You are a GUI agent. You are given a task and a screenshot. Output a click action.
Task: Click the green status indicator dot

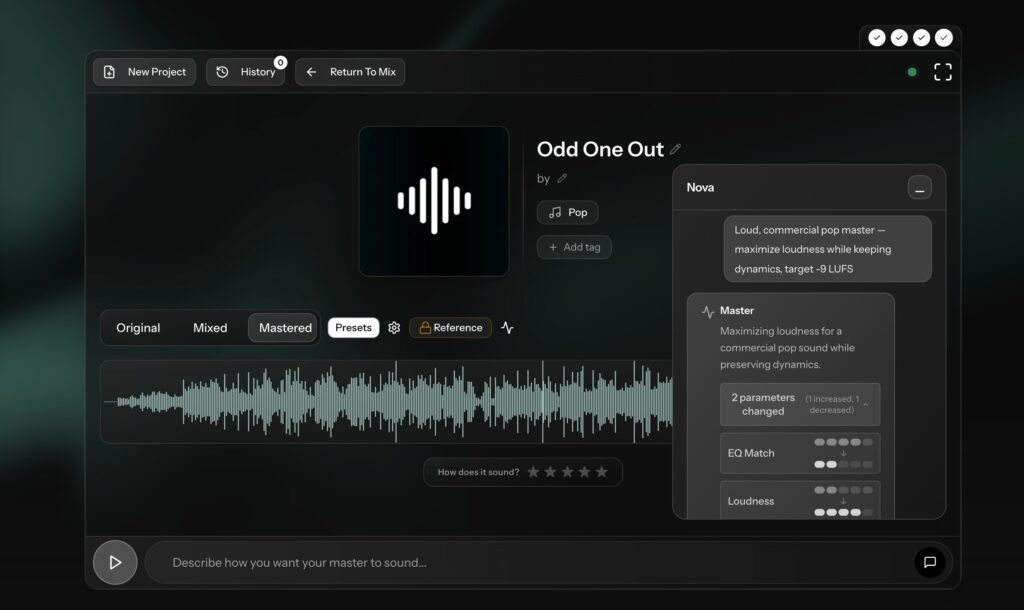(x=911, y=71)
